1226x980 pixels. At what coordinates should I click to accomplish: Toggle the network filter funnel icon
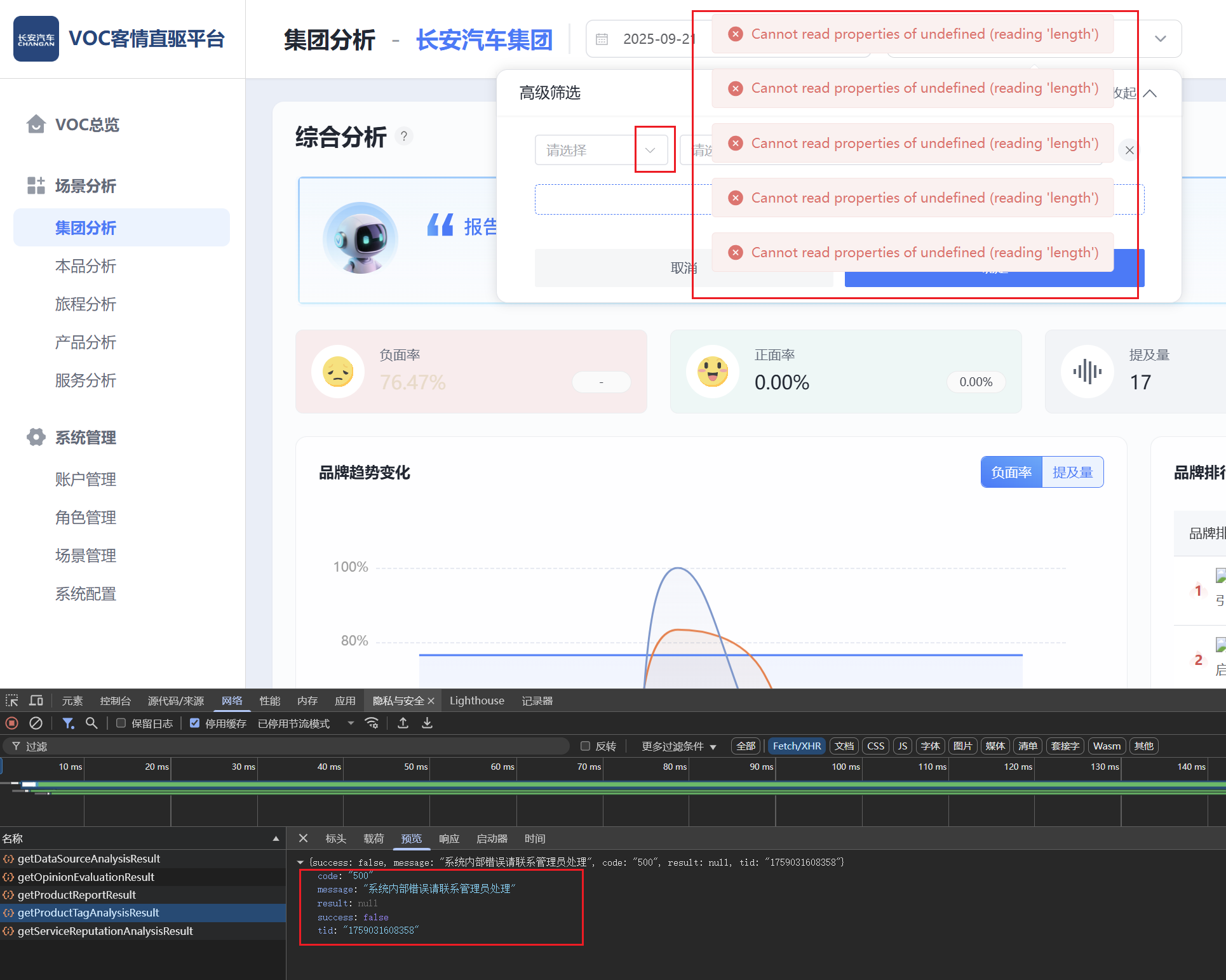[x=68, y=723]
